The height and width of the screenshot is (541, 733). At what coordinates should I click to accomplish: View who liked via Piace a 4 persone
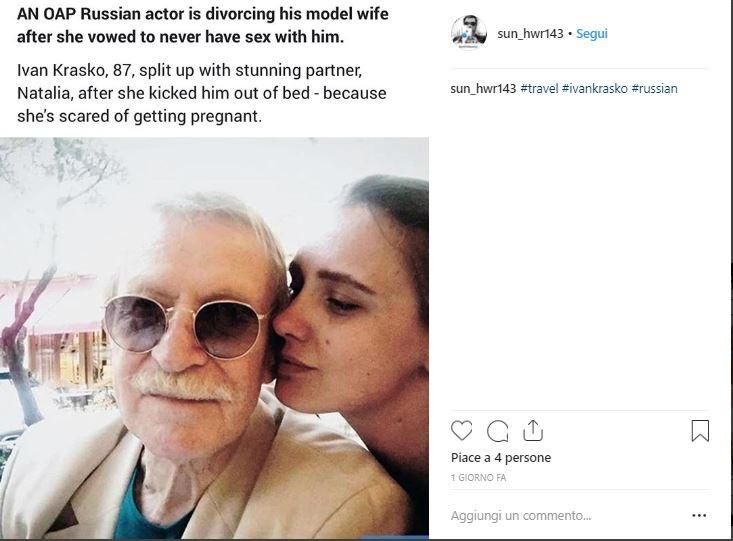(x=500, y=458)
